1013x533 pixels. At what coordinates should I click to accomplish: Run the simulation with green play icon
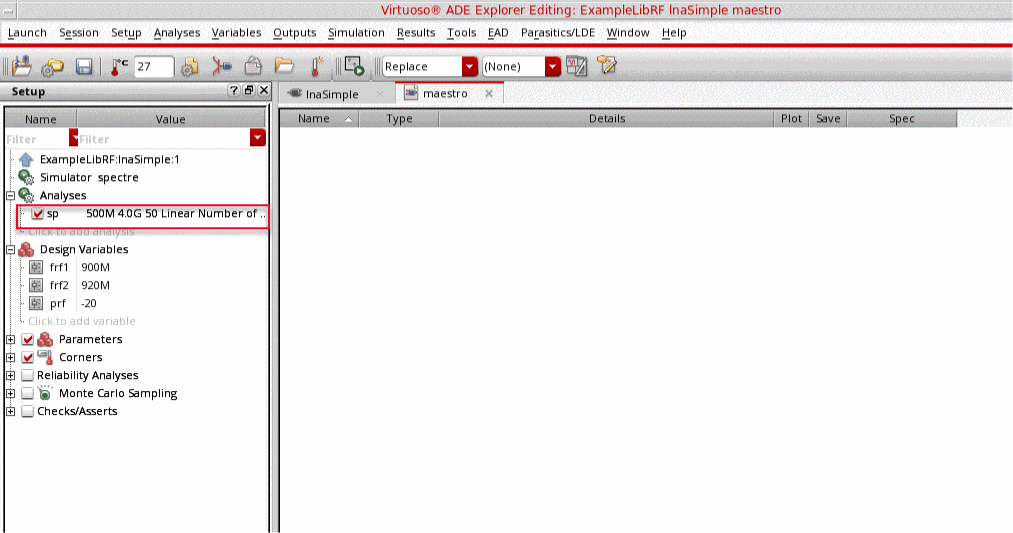(x=354, y=66)
